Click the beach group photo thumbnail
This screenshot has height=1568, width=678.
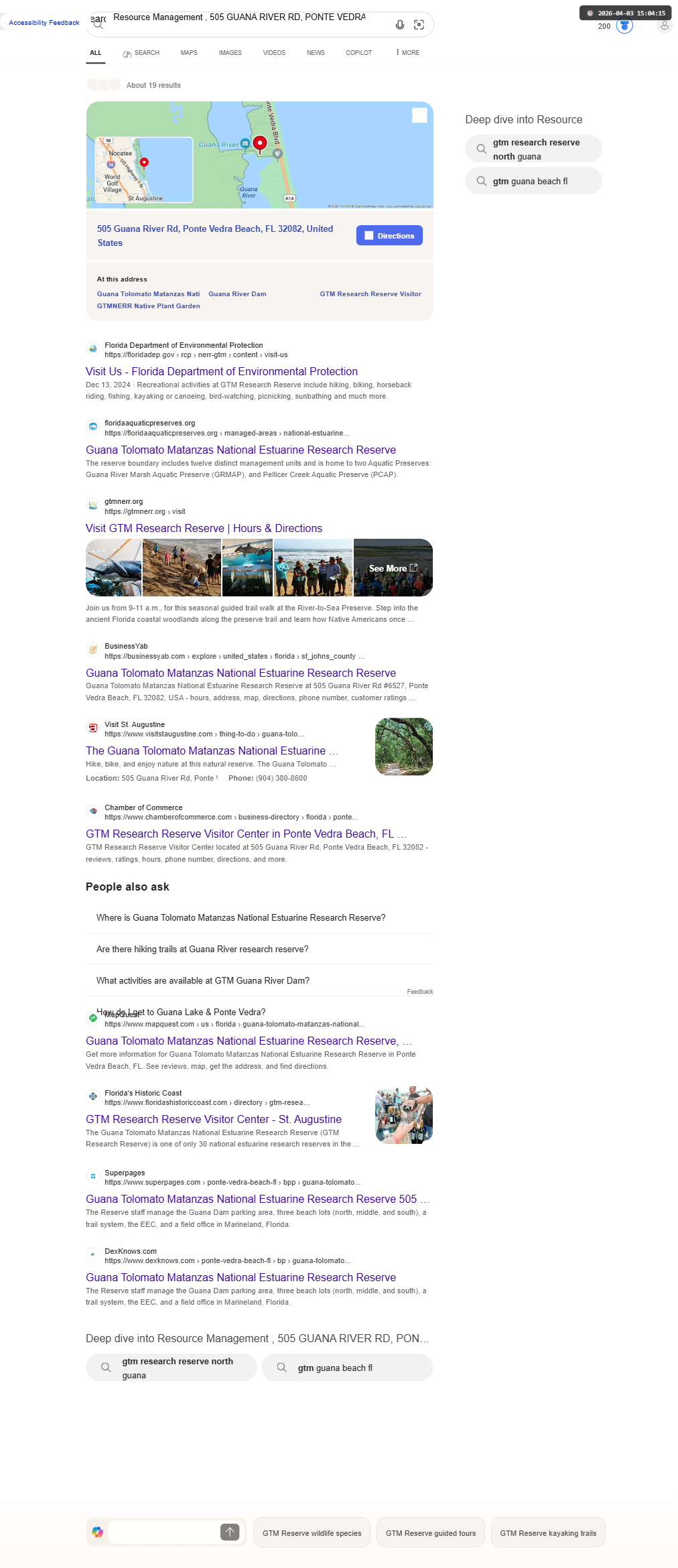(314, 568)
